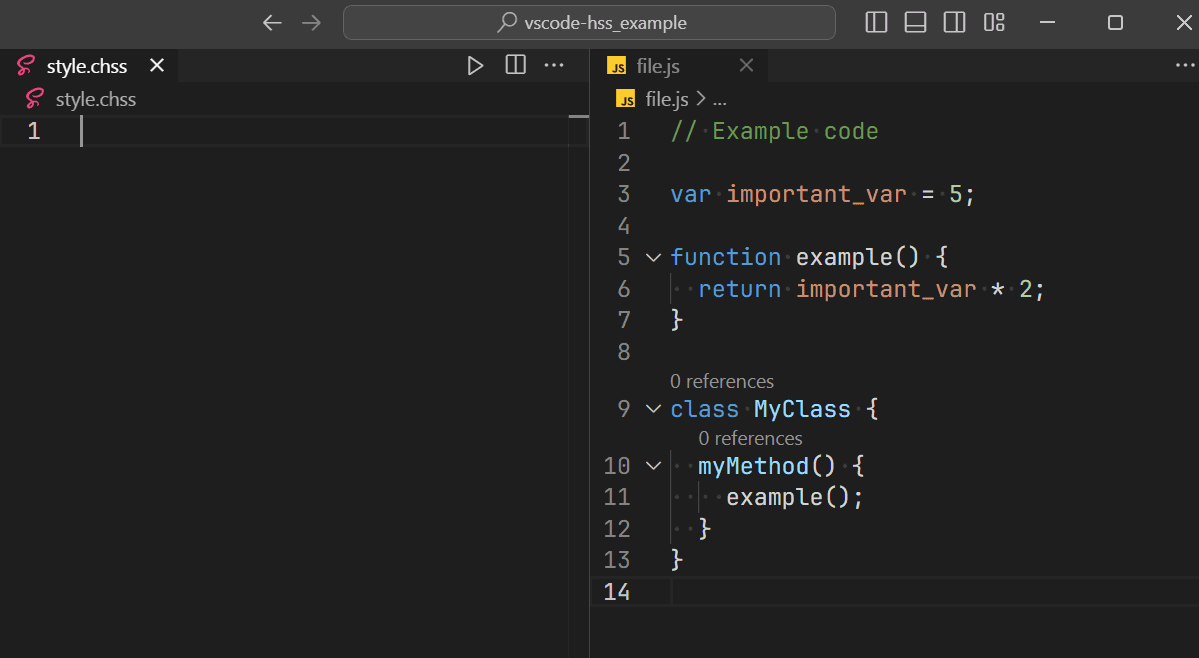Click '0 references' above myMethod
Screen dimensions: 1199x658
click(x=750, y=438)
